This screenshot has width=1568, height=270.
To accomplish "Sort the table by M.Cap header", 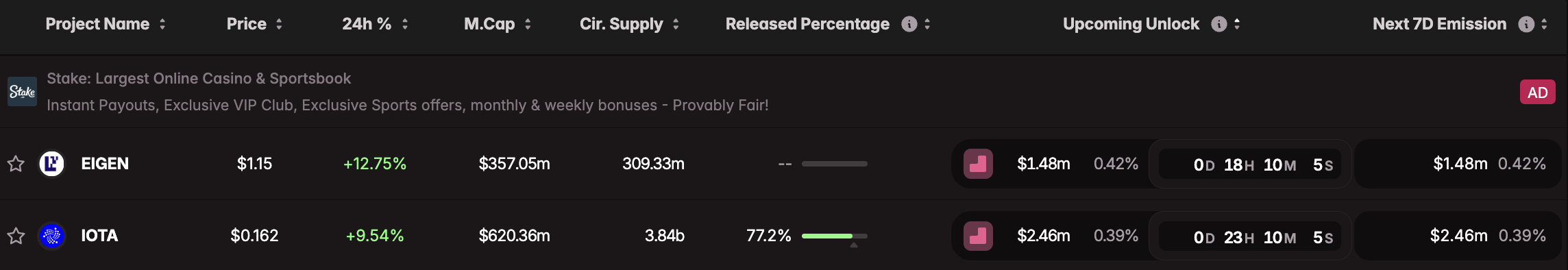I will coord(498,24).
